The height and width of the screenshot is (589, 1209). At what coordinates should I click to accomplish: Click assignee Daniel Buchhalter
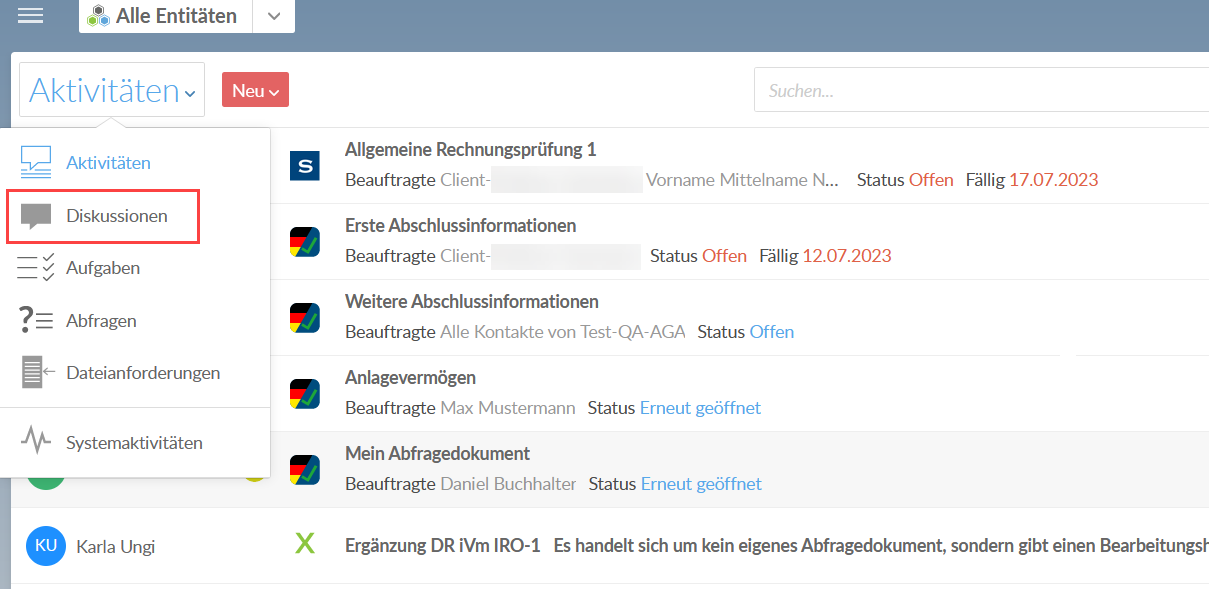point(509,484)
